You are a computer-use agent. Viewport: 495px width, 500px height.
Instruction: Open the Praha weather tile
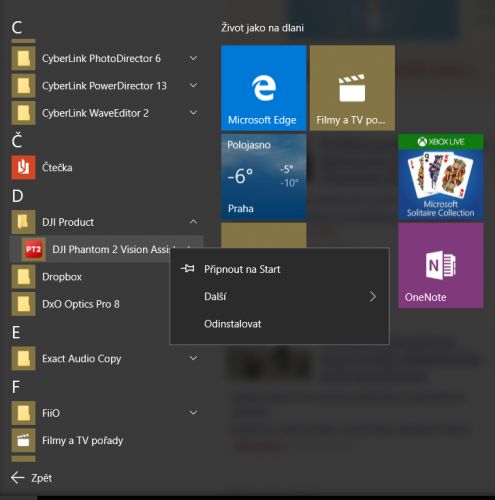[x=264, y=177]
